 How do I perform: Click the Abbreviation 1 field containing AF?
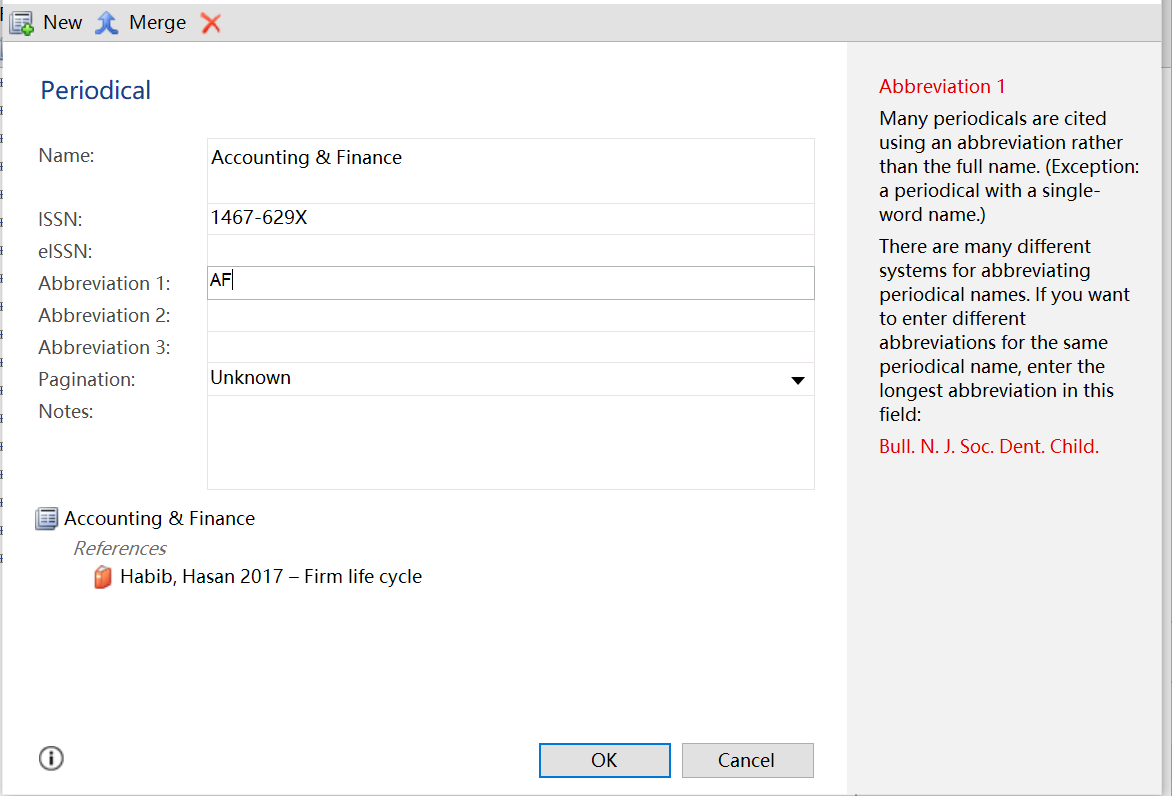[510, 283]
